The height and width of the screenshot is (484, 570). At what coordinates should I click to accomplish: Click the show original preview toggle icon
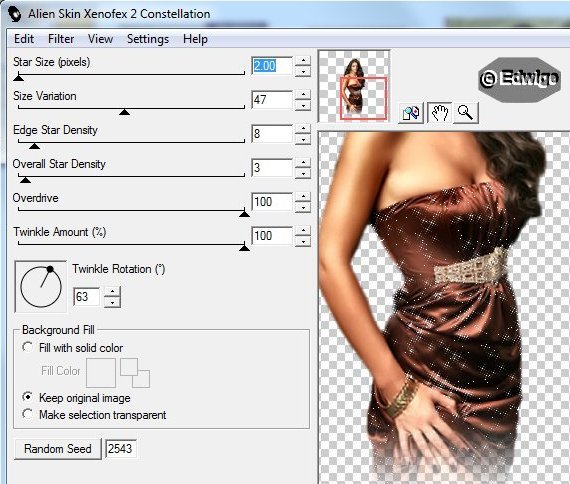[411, 113]
